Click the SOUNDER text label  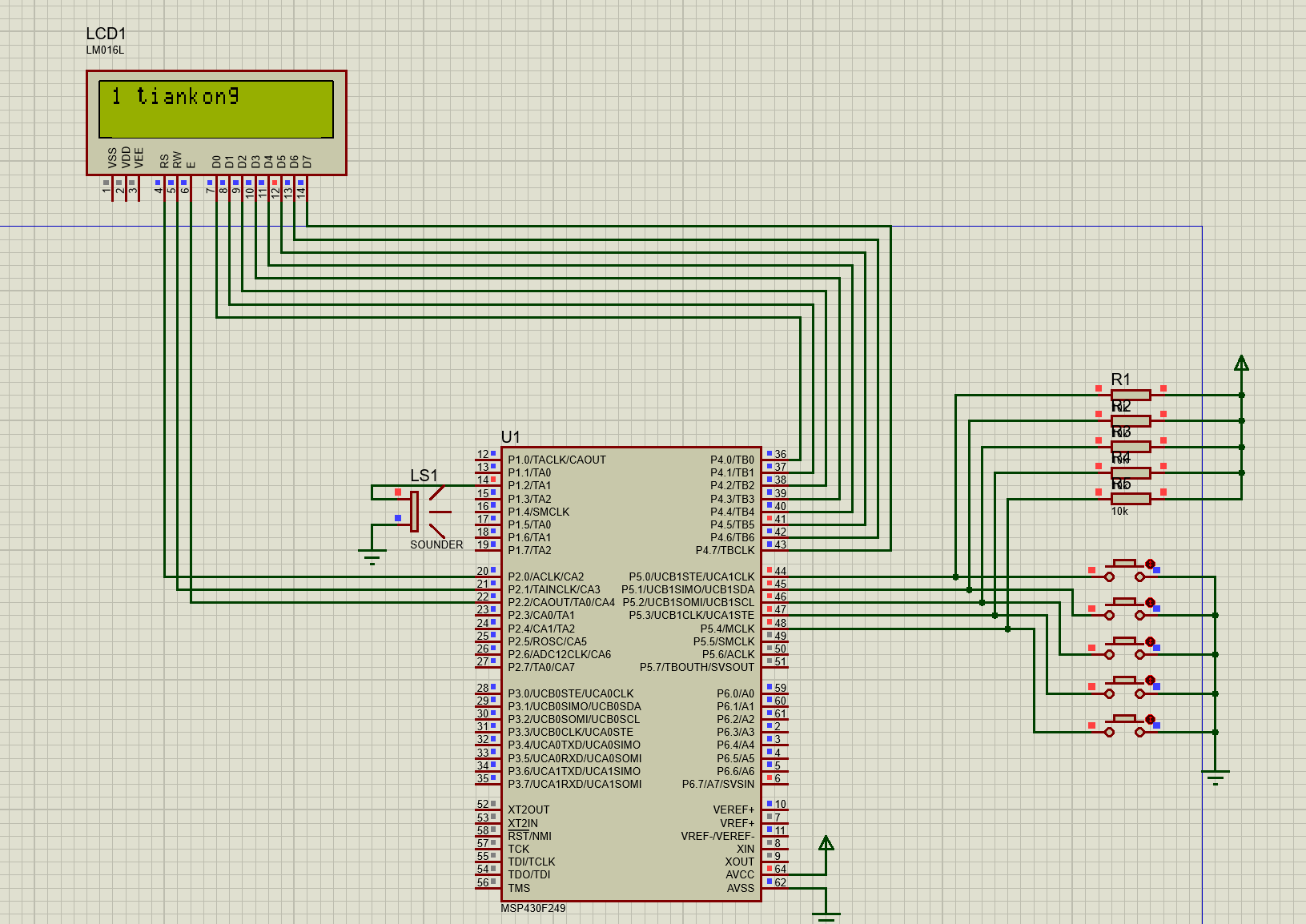click(x=436, y=544)
